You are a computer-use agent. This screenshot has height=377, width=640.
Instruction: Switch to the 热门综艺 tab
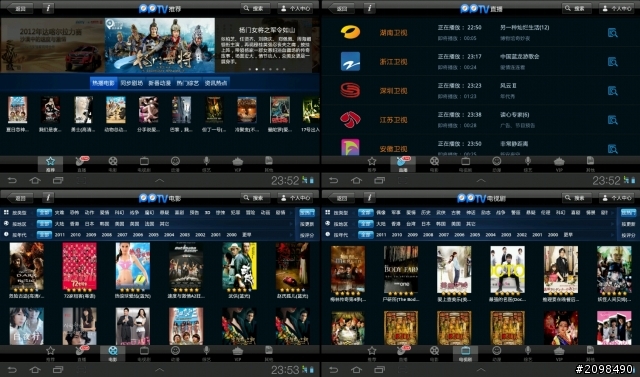tap(188, 83)
